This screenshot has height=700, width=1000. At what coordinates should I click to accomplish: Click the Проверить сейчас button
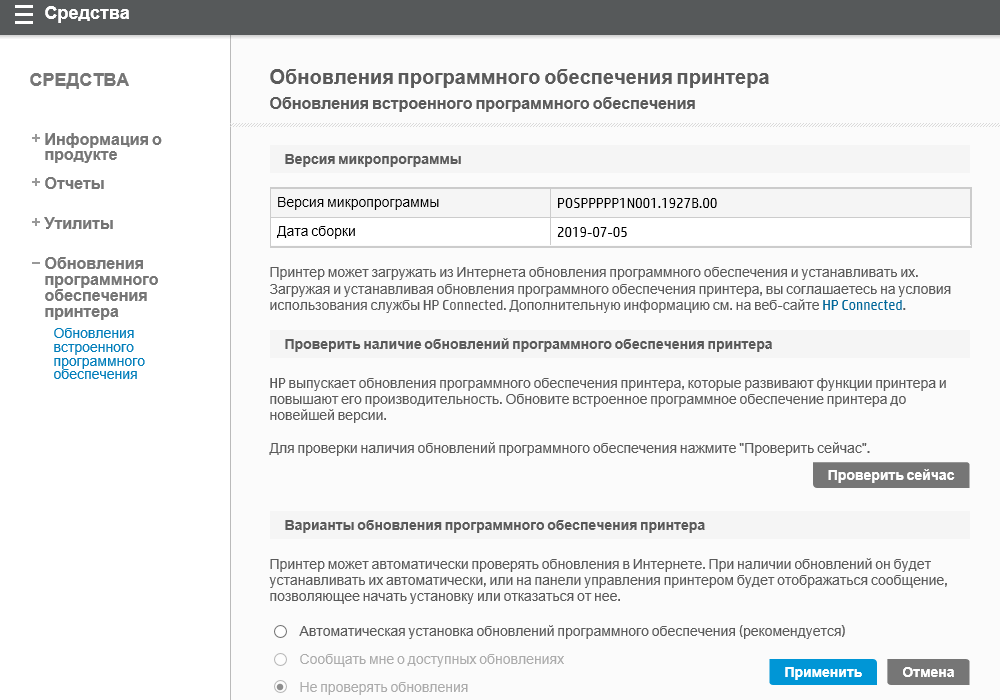pos(891,475)
